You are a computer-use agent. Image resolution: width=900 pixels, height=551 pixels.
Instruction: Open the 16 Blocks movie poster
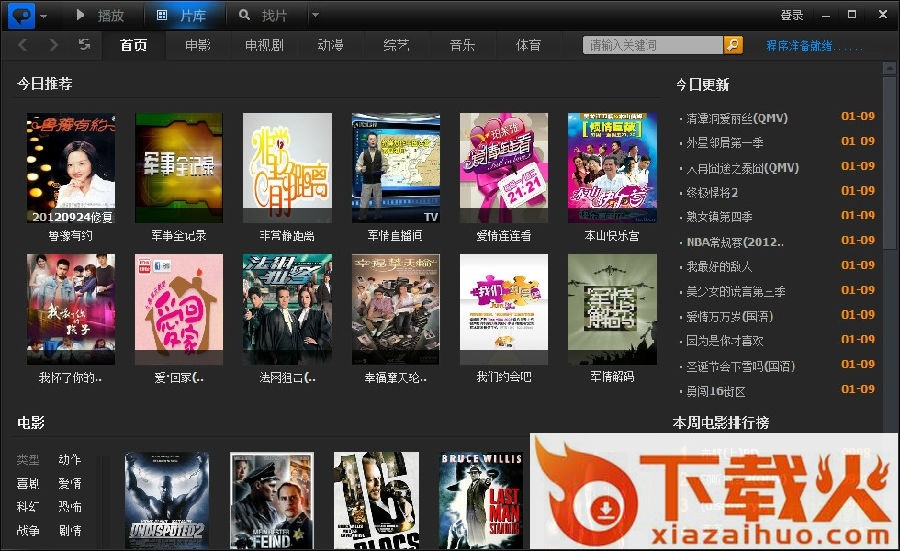point(377,501)
